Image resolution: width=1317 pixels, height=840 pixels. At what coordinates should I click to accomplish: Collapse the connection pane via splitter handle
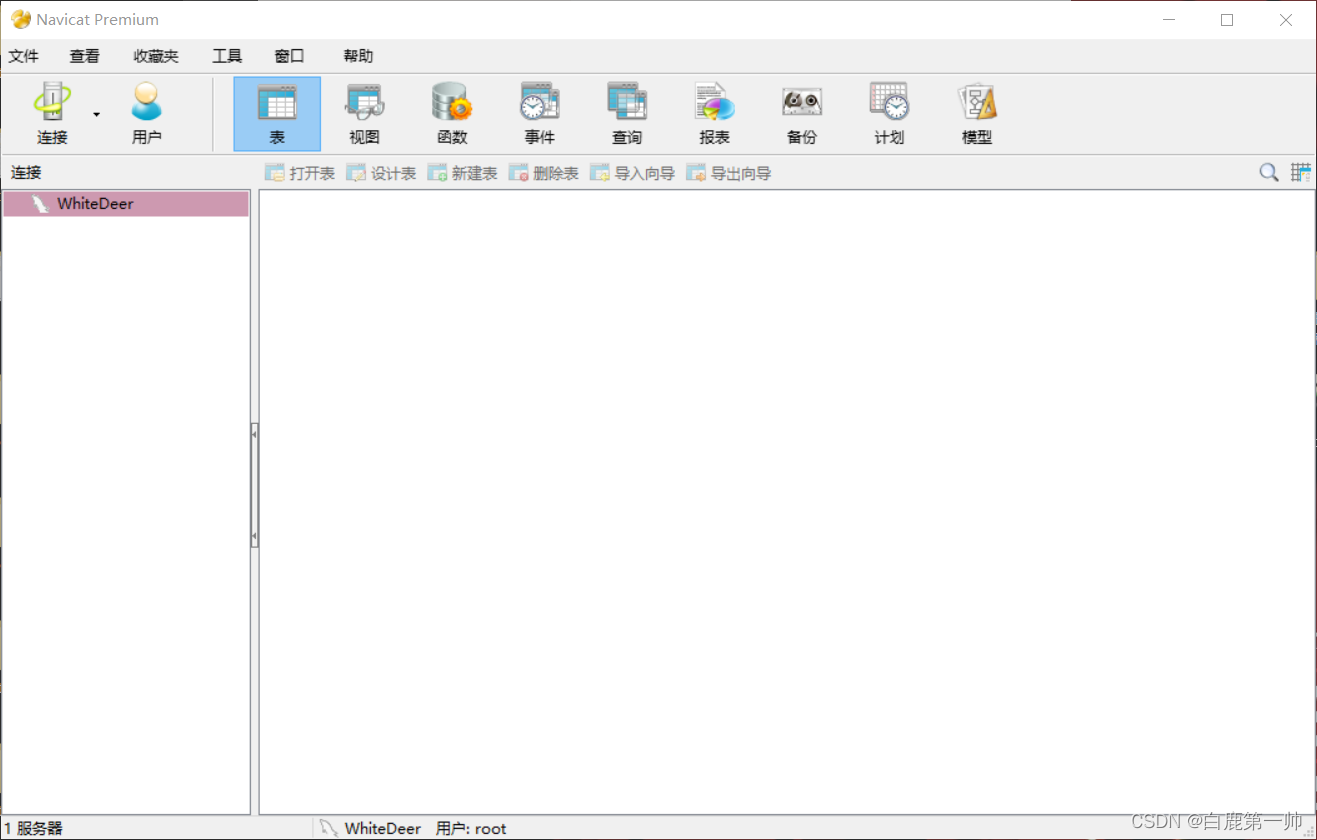click(254, 485)
